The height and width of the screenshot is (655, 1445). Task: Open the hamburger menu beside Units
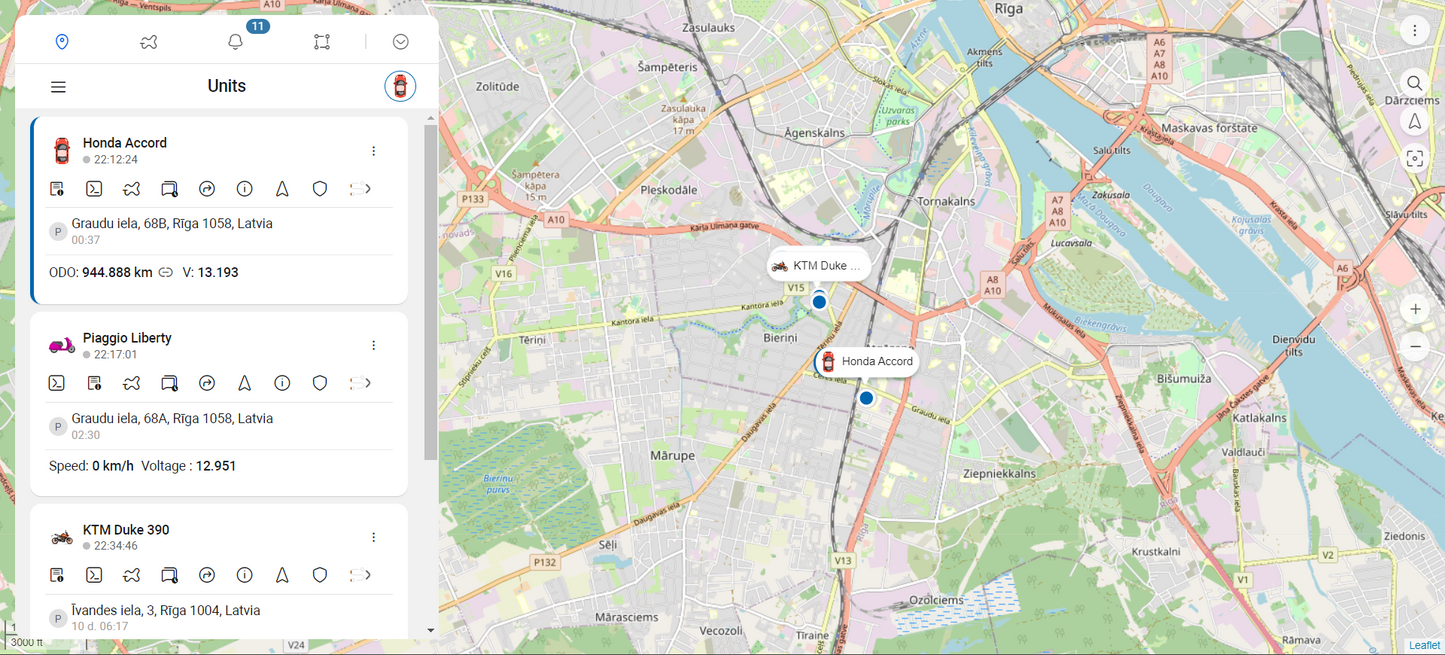pyautogui.click(x=58, y=87)
